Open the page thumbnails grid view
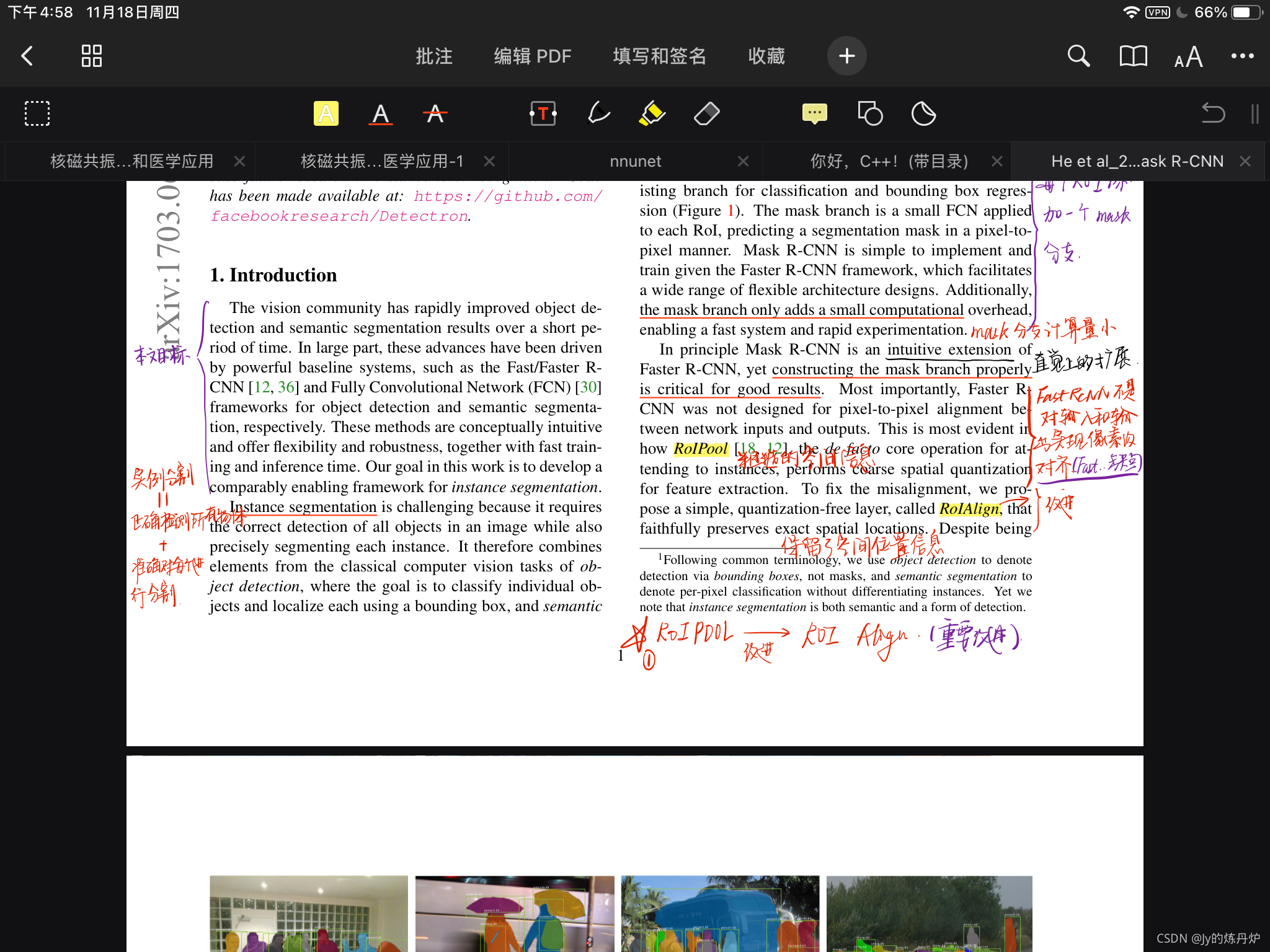The image size is (1270, 952). [x=92, y=56]
